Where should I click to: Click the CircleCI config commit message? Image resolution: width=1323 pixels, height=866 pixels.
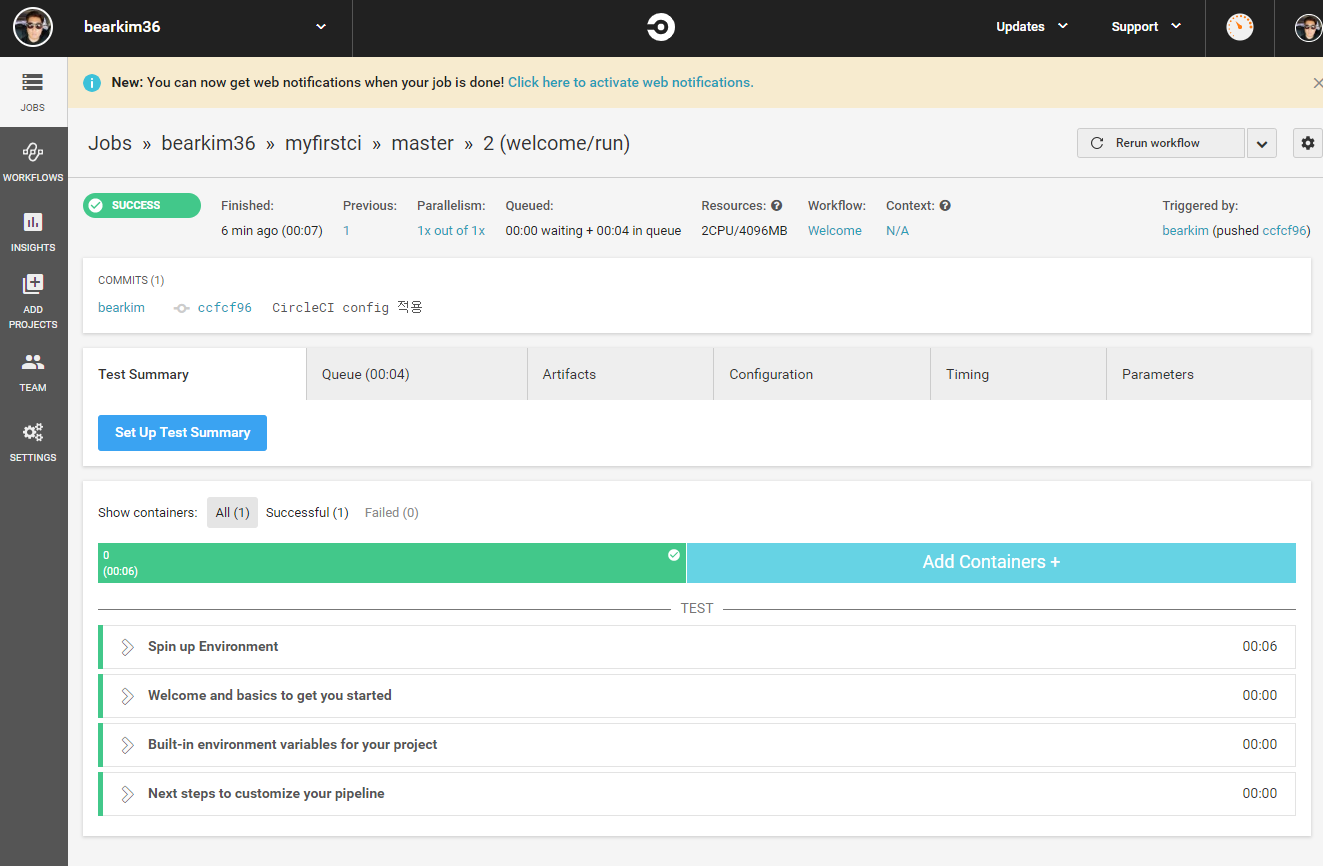point(347,308)
